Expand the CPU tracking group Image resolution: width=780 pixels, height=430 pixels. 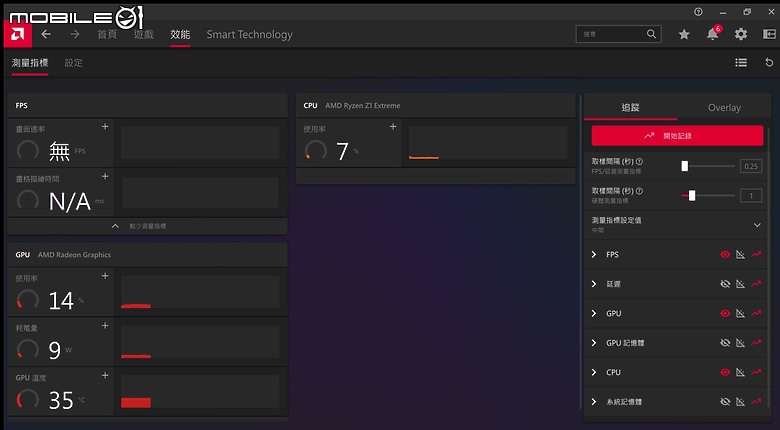click(x=594, y=372)
